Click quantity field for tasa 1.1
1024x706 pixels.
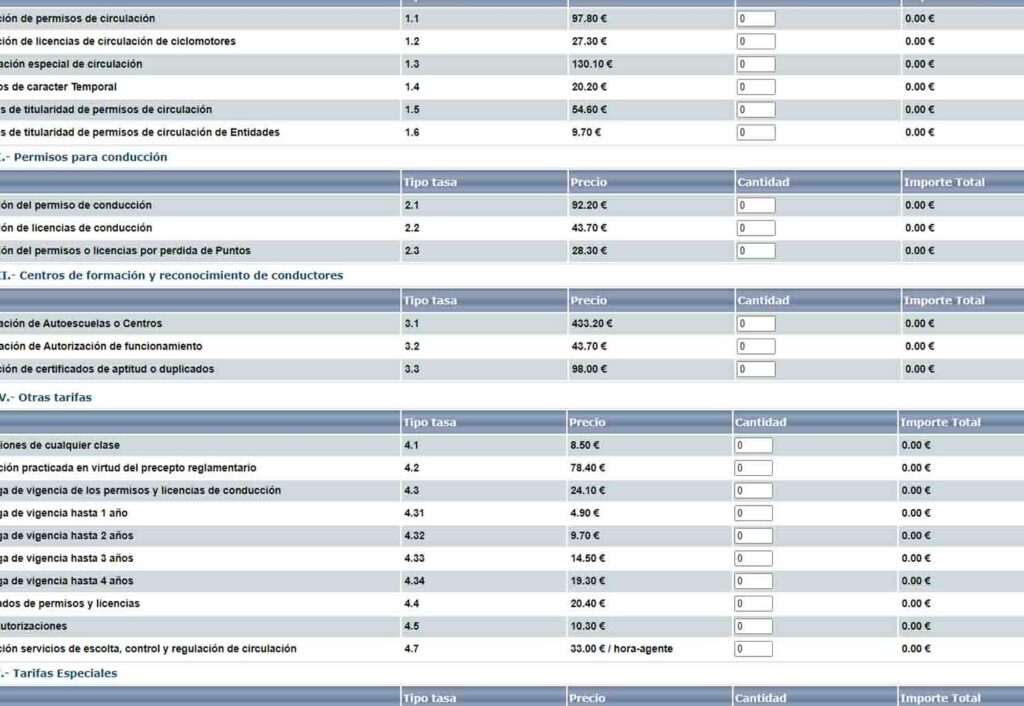[x=756, y=19]
